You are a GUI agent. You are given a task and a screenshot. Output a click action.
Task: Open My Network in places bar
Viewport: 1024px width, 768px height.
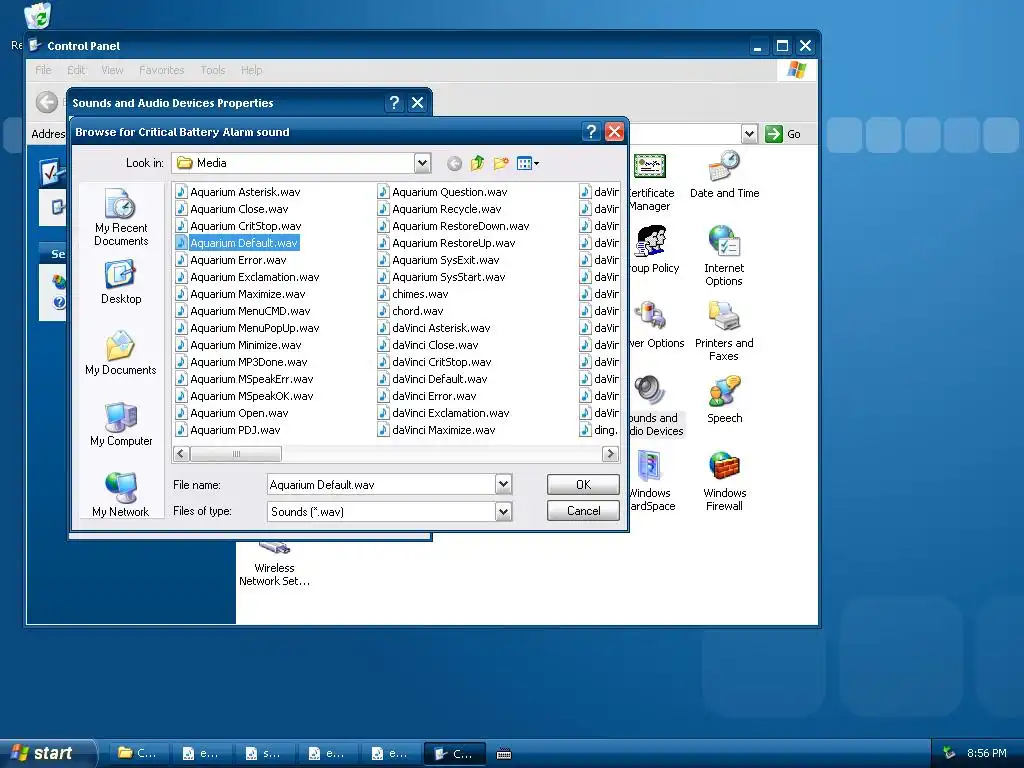point(121,494)
